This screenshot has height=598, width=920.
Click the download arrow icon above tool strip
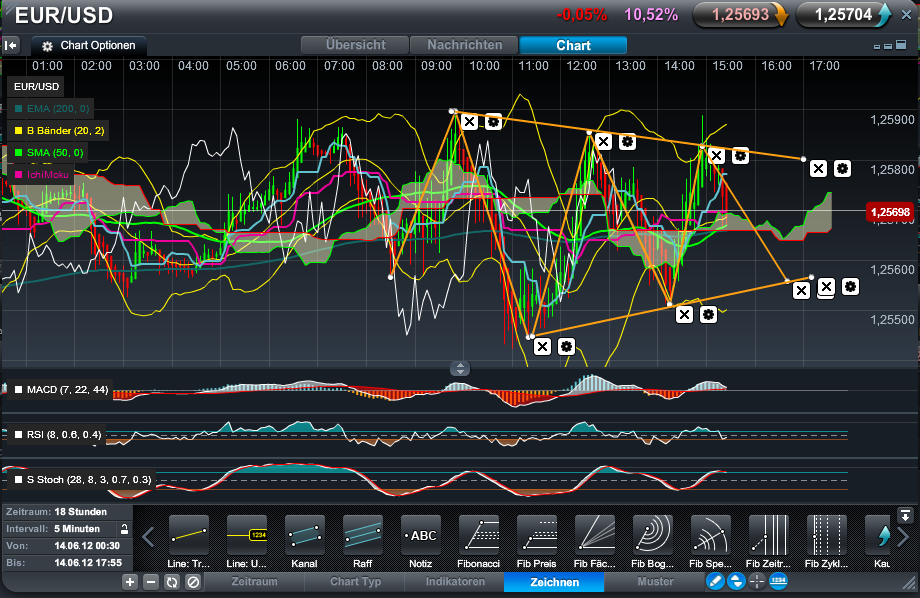[x=905, y=516]
